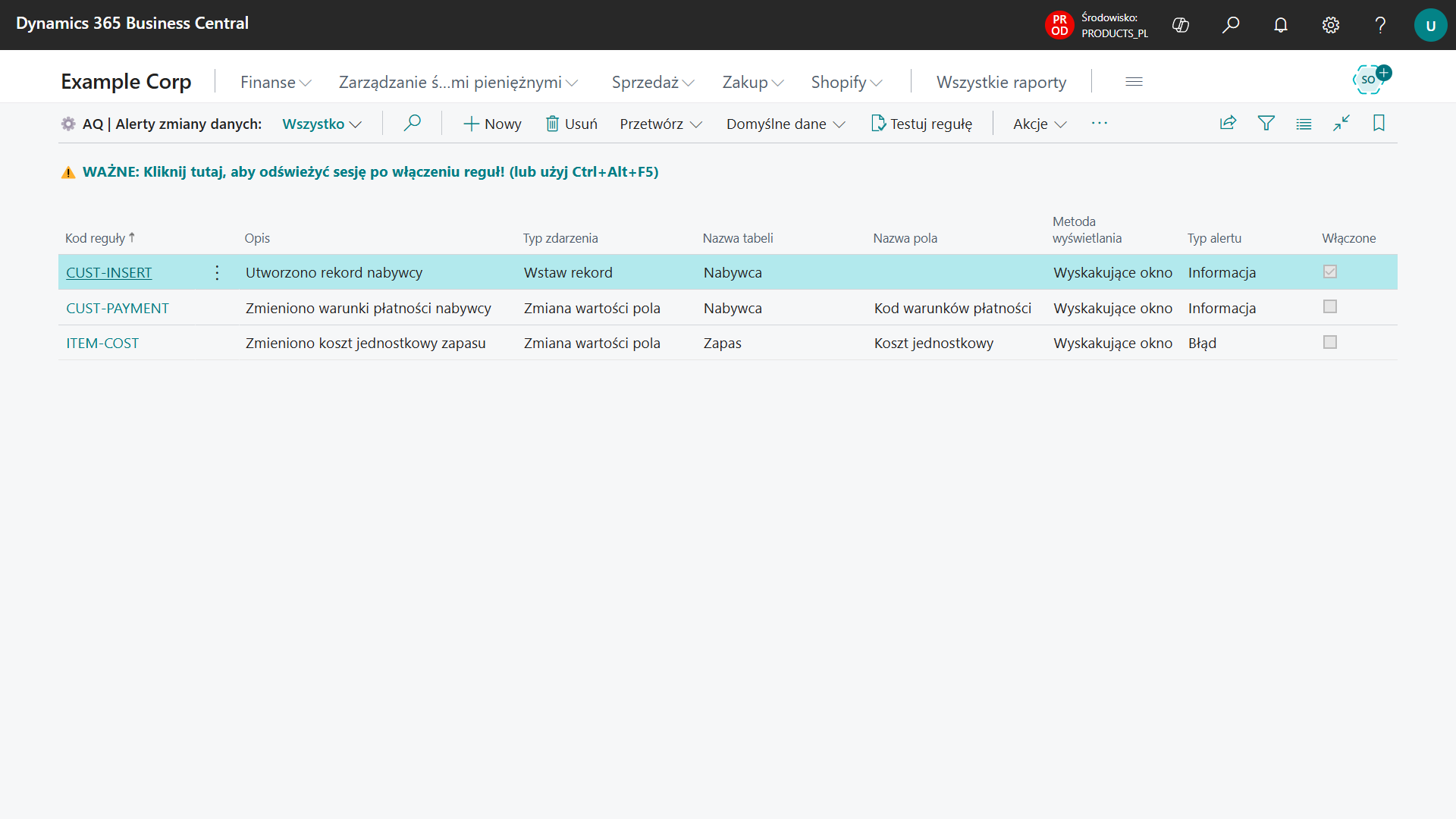Open the Copilot icon in header
The image size is (1456, 819).
[x=1181, y=25]
